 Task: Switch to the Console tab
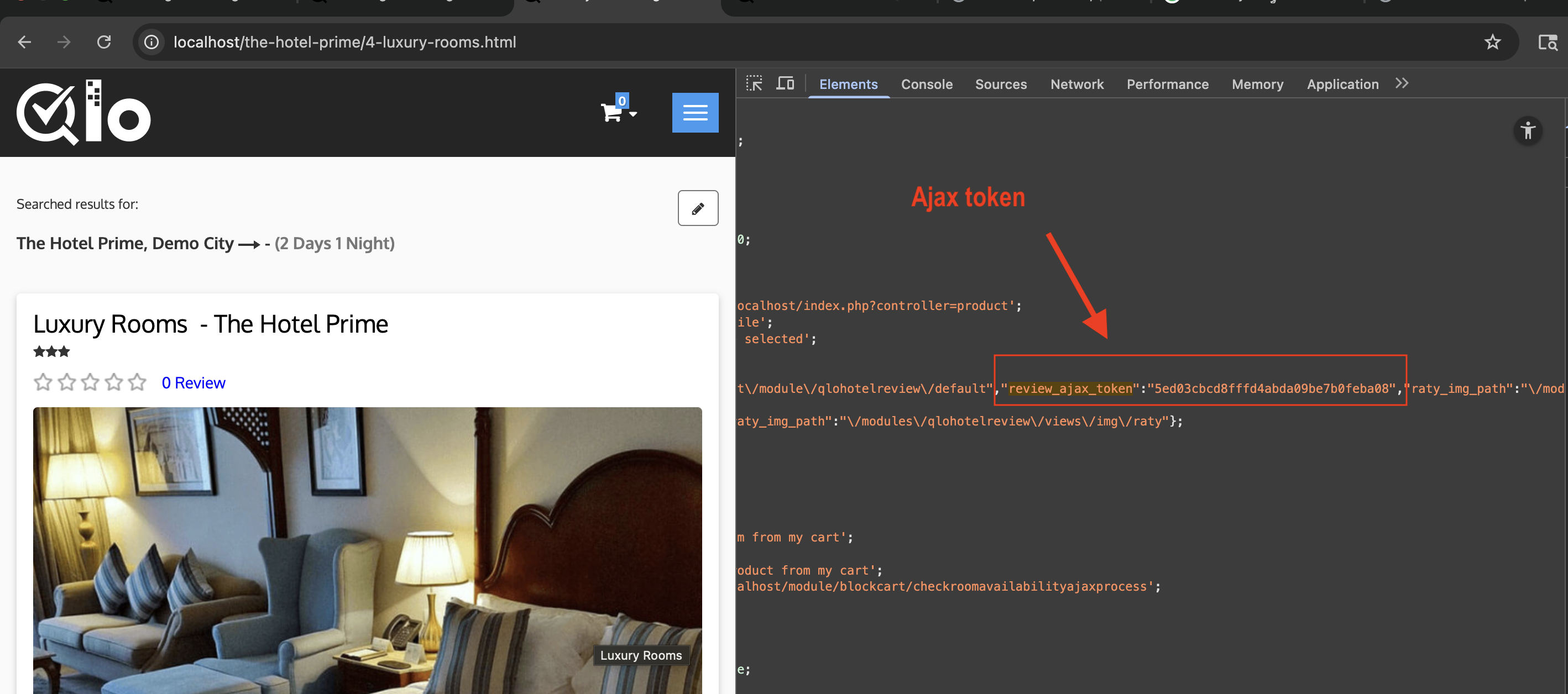[927, 84]
